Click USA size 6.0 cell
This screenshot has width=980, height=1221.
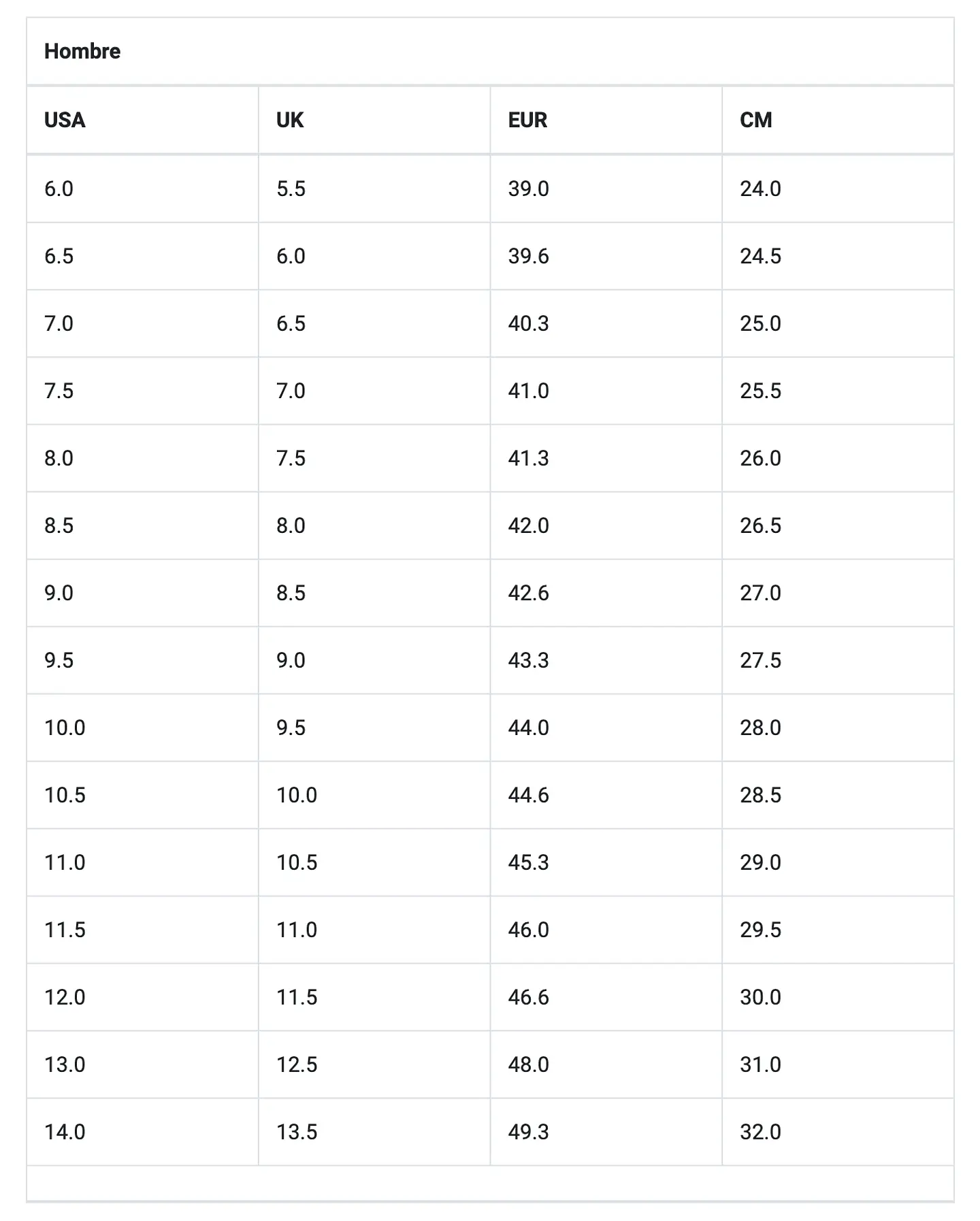pyautogui.click(x=142, y=189)
